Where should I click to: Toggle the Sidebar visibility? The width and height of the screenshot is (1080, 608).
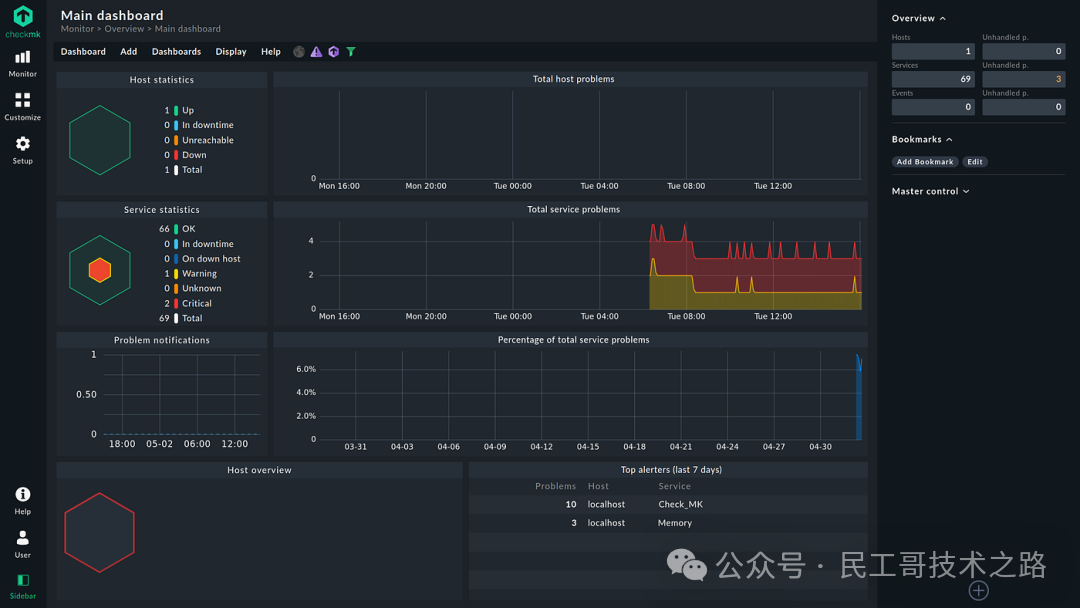tap(23, 587)
